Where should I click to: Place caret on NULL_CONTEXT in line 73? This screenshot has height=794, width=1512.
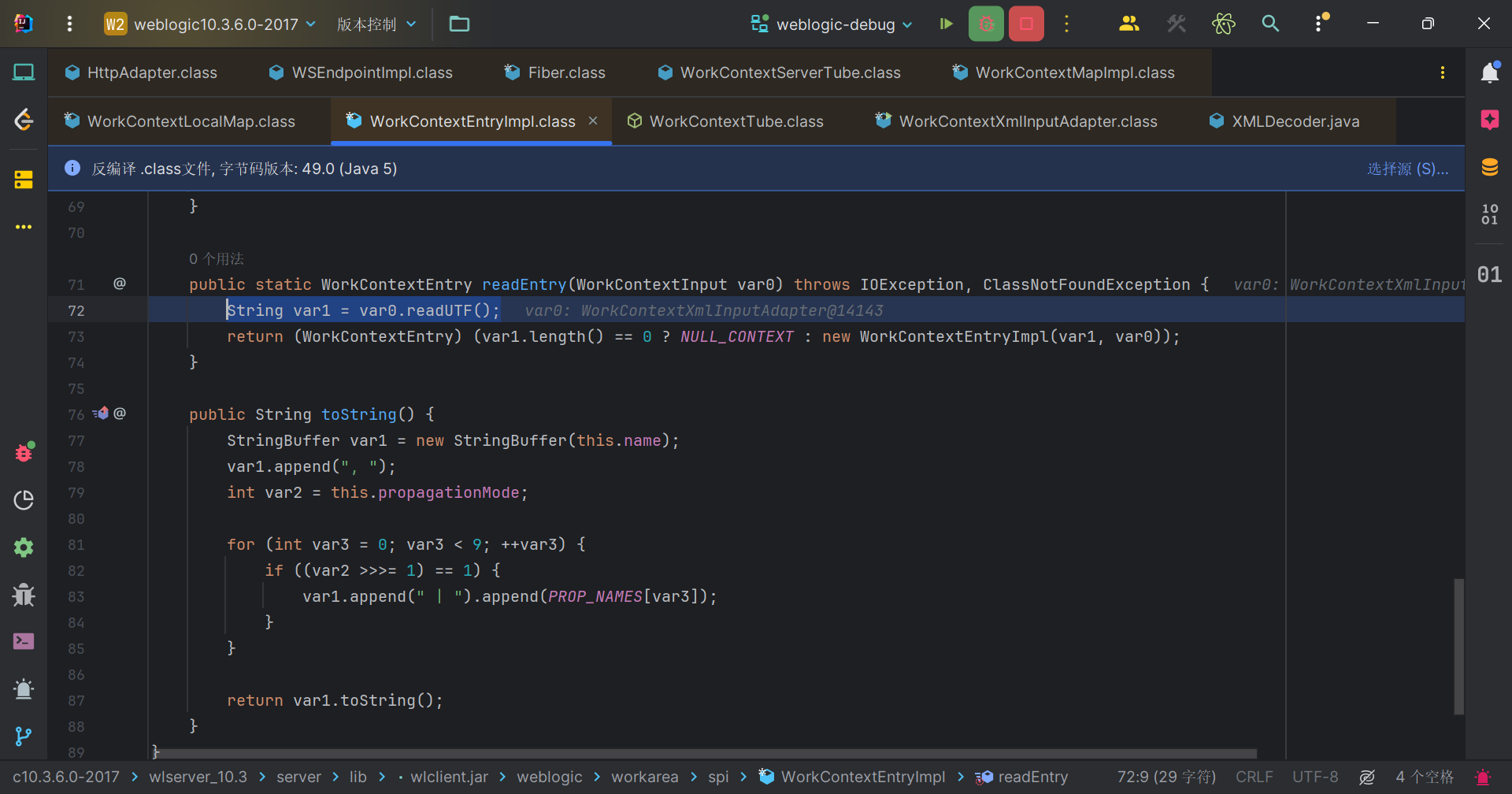(737, 336)
